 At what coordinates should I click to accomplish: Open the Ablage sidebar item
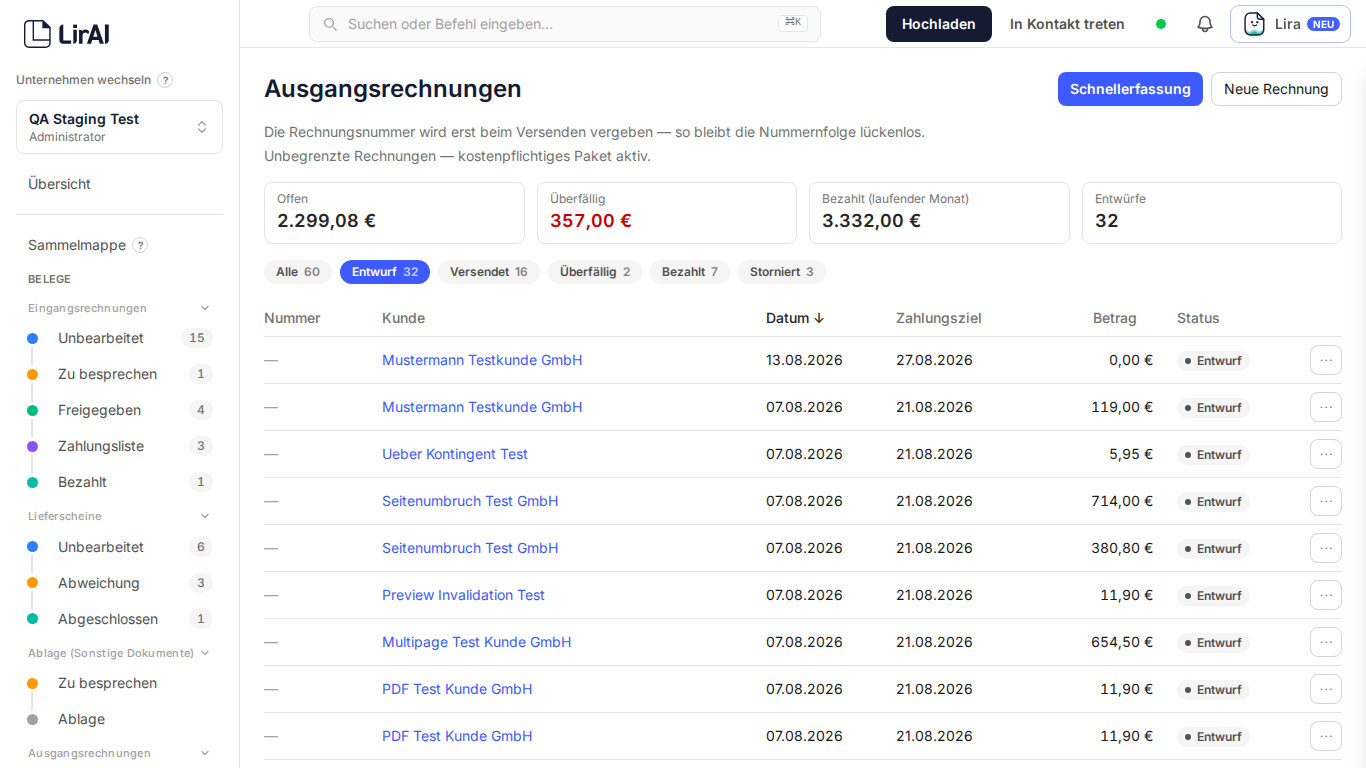pyautogui.click(x=119, y=719)
